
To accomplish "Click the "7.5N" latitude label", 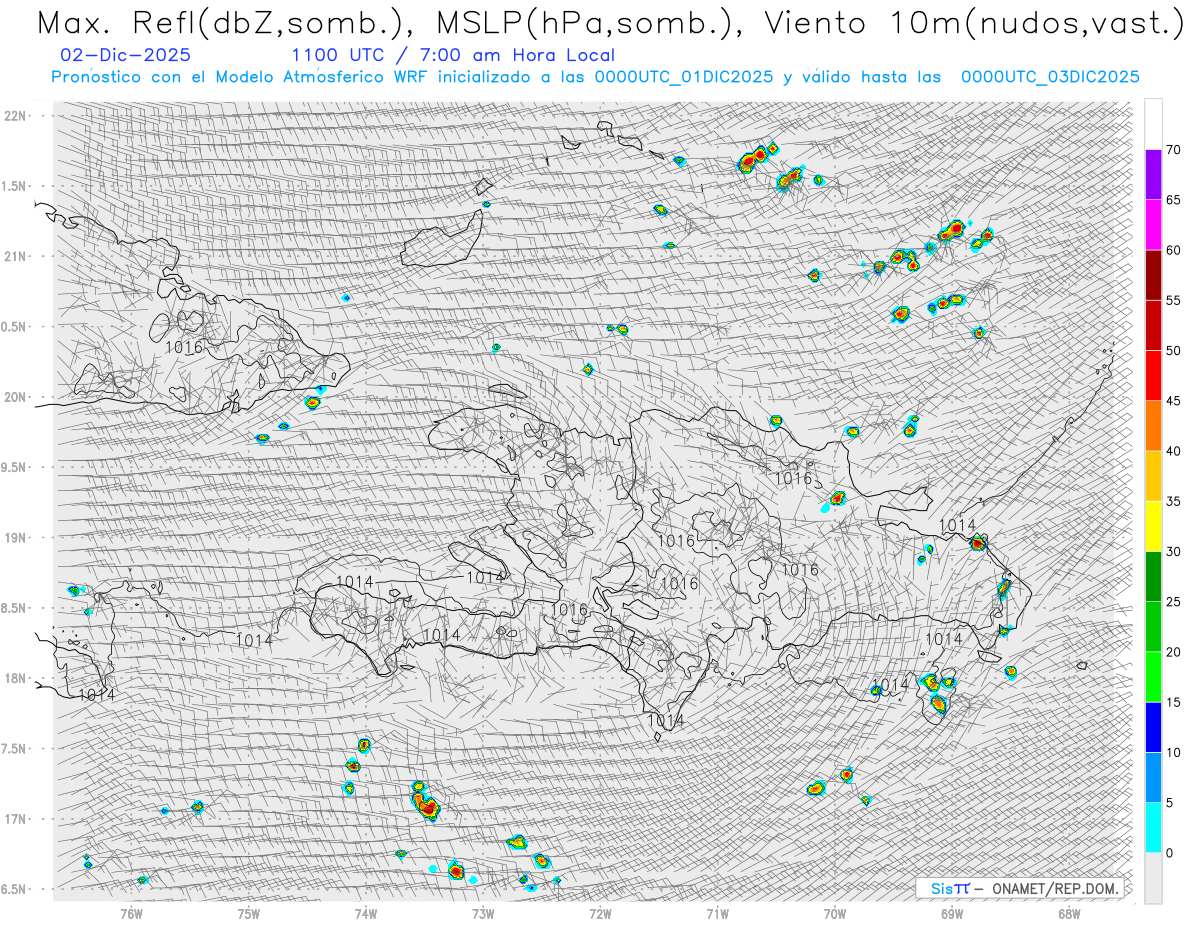I will coord(15,749).
